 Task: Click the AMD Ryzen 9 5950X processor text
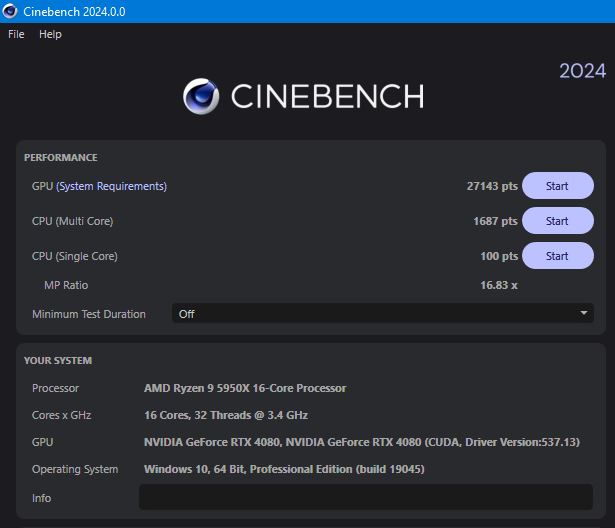245,388
